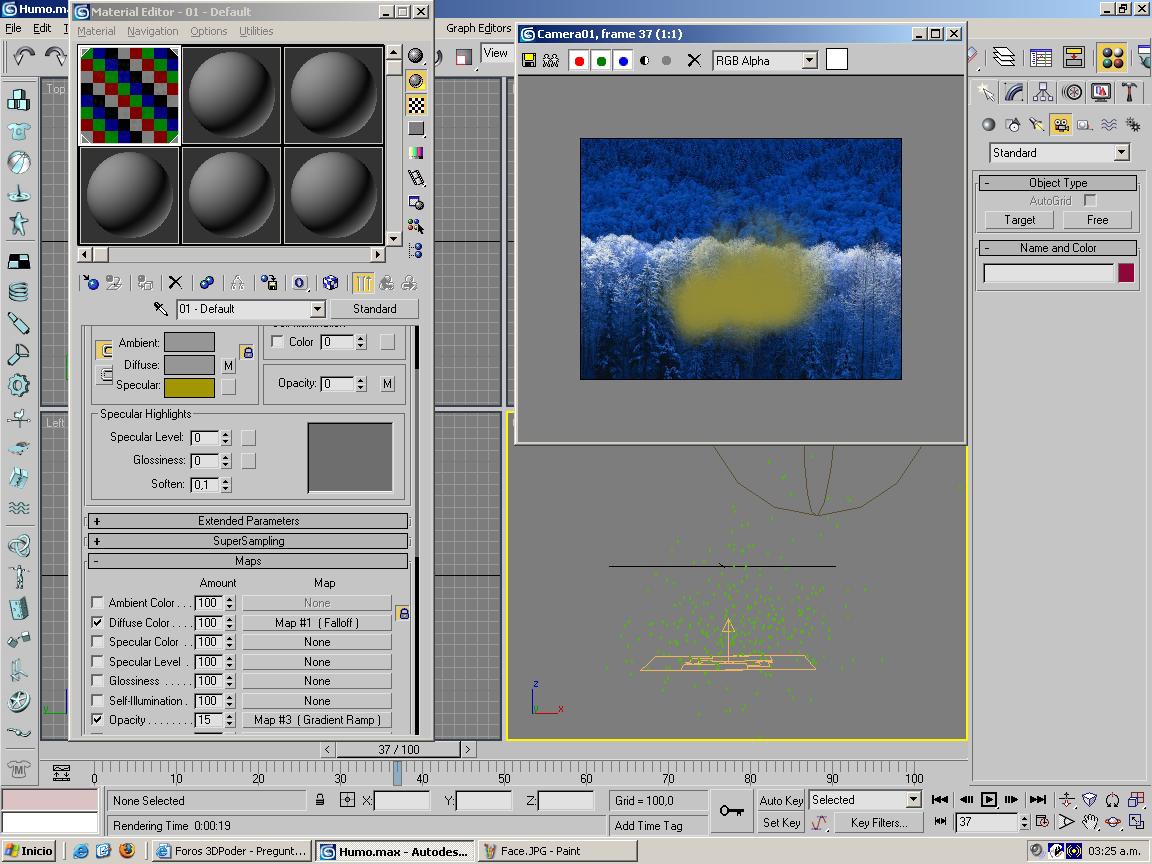This screenshot has height=864, width=1152.
Task: Click the Map #1 (Falloff) button
Action: 317,623
